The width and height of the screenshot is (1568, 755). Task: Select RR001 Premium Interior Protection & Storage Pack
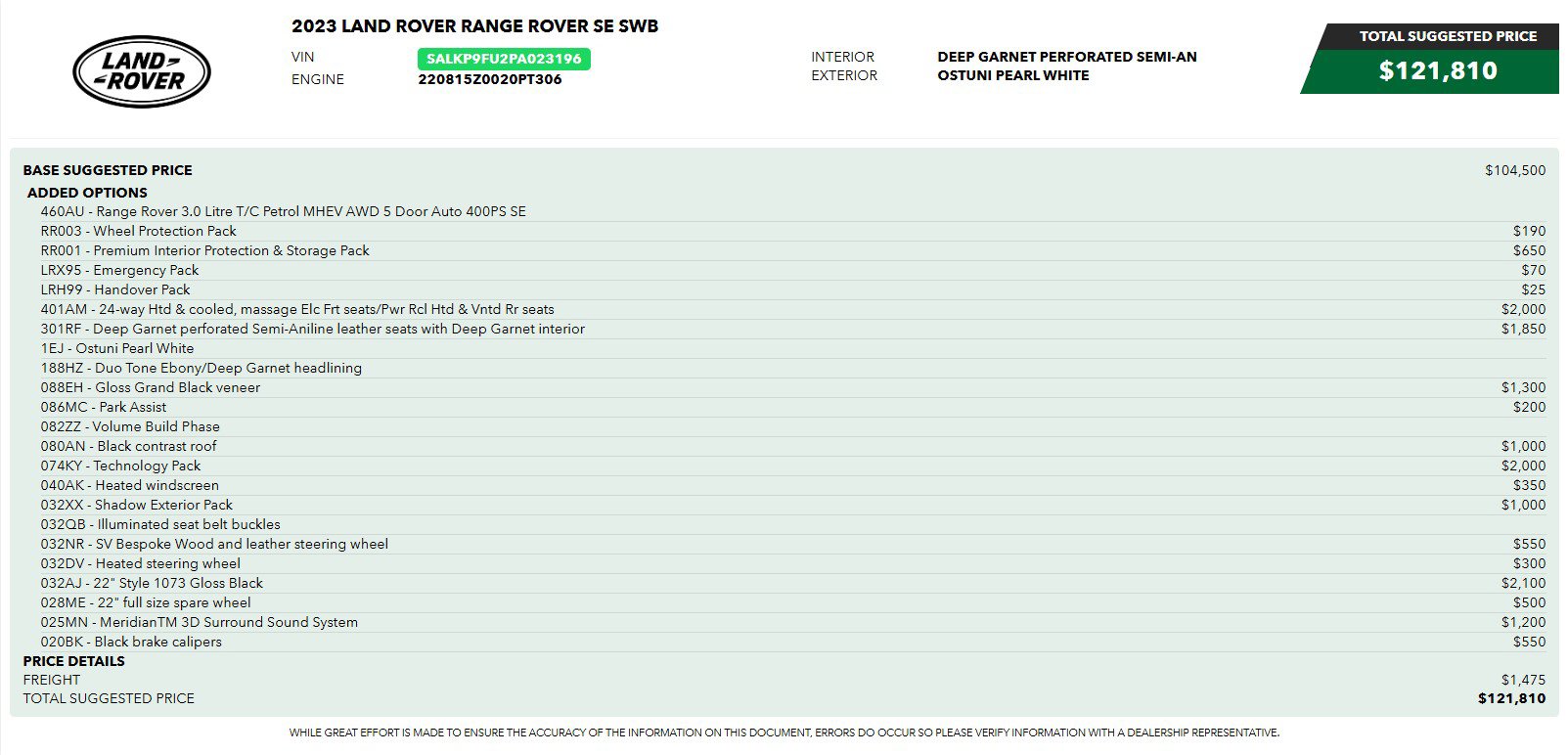tap(793, 250)
